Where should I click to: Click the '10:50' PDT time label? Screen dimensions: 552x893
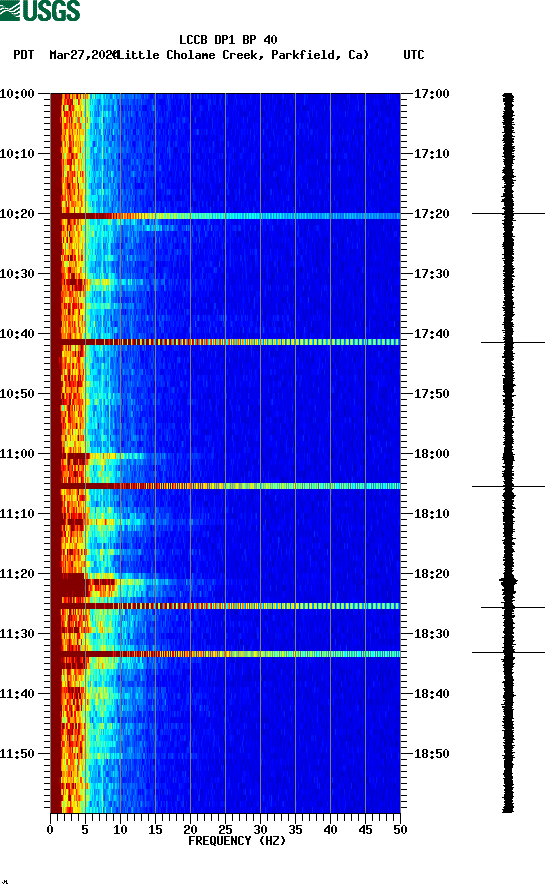pos(17,394)
